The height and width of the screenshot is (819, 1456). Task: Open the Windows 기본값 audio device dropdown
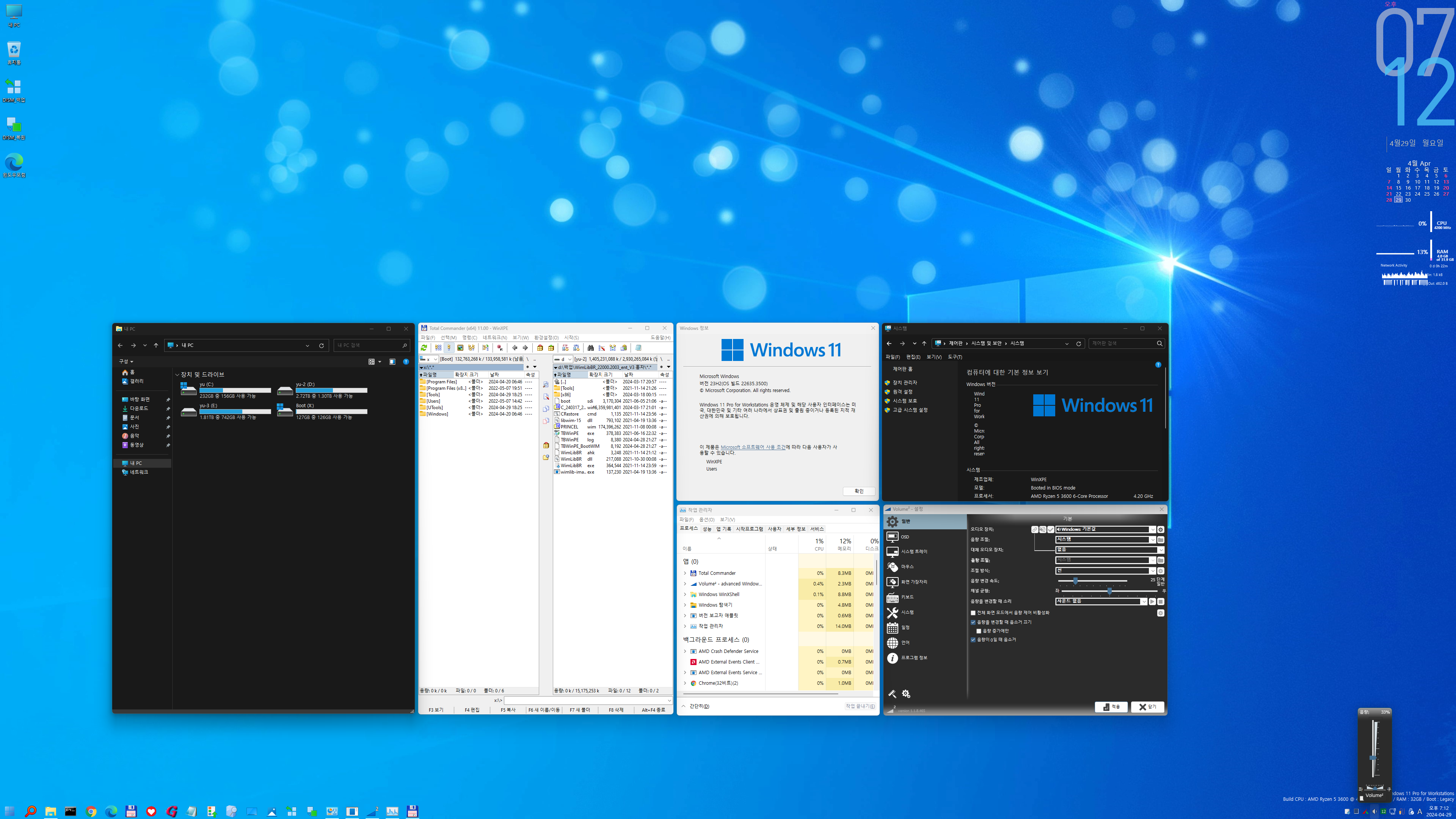[x=1106, y=530]
